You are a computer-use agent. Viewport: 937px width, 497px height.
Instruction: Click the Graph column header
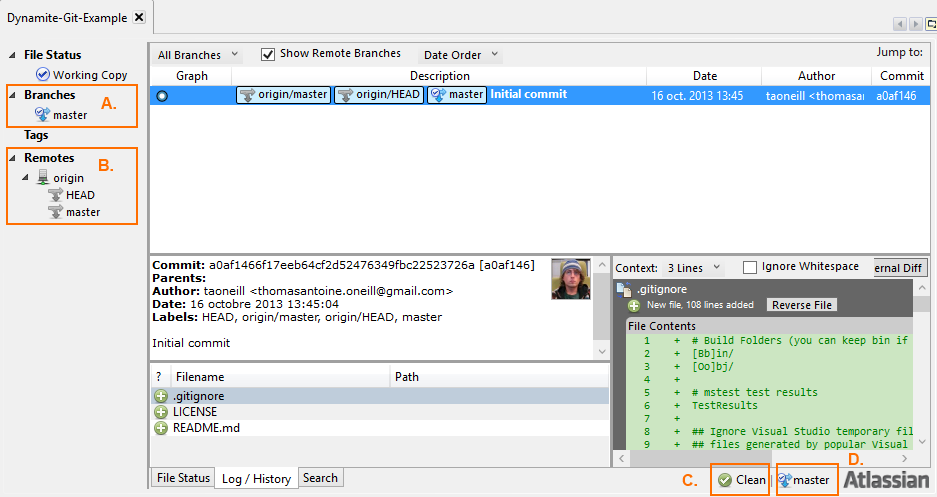pos(191,76)
